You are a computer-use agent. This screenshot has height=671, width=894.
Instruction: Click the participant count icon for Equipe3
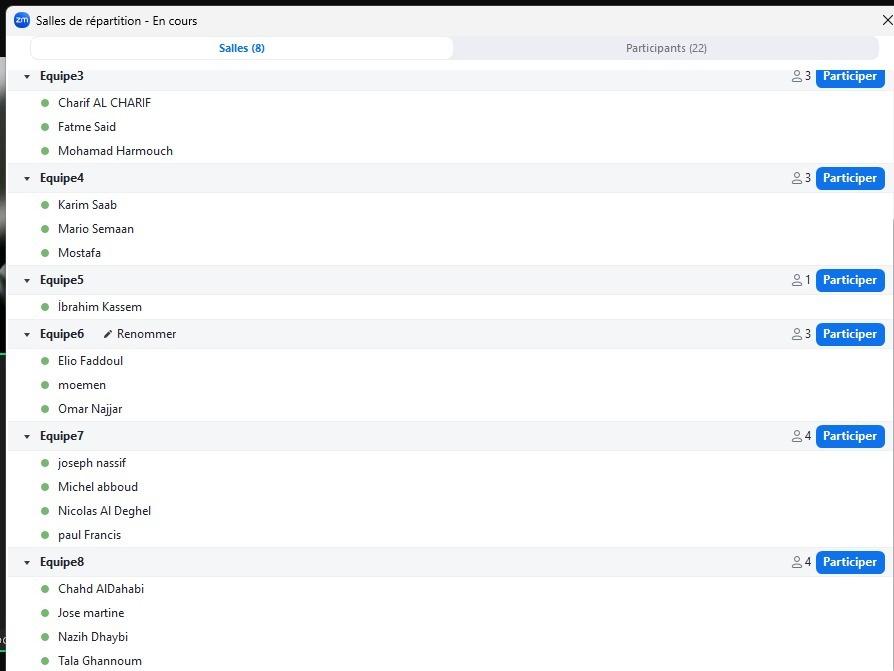(797, 76)
